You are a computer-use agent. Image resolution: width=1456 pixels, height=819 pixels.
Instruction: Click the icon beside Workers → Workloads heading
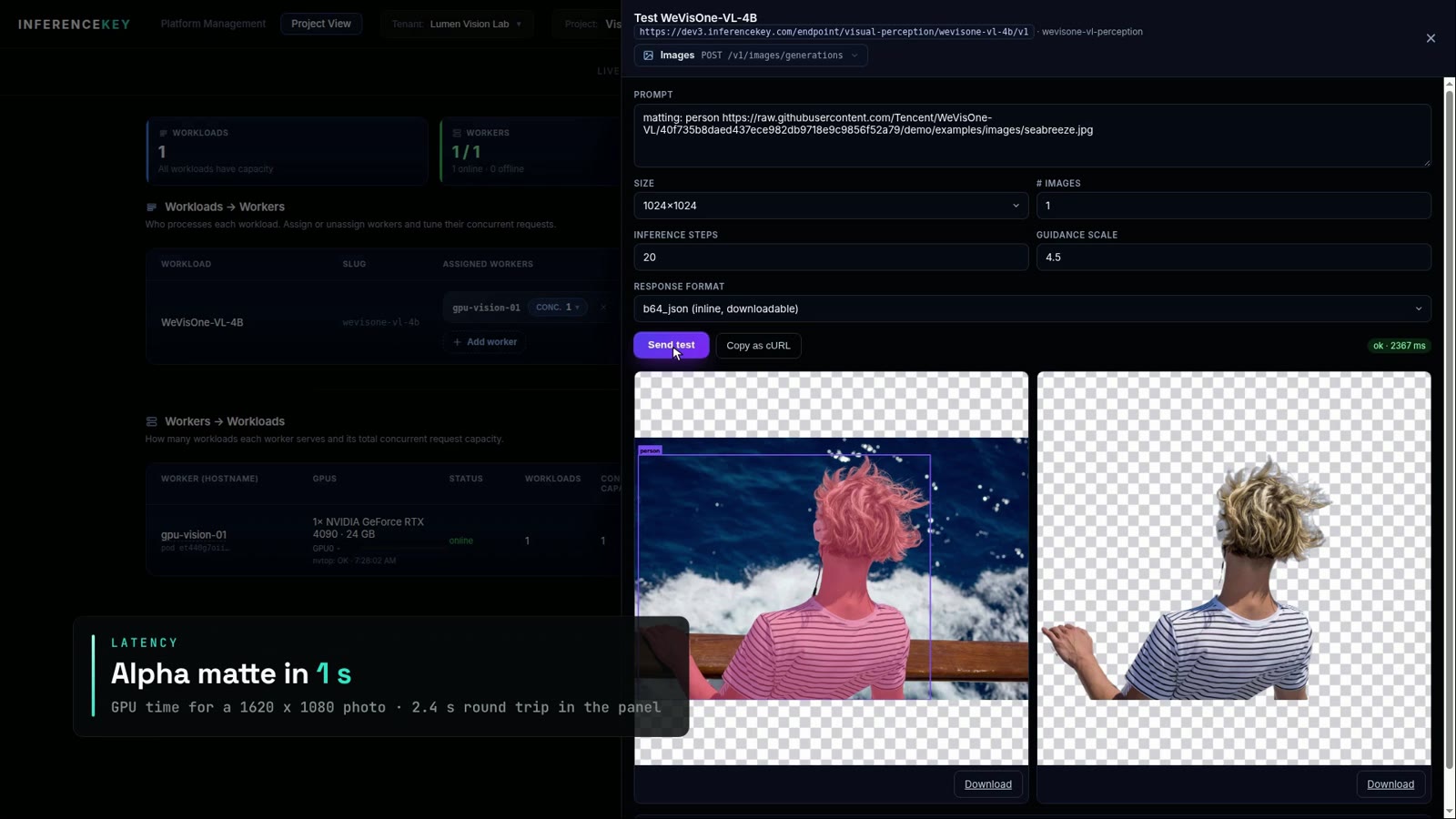pyautogui.click(x=152, y=422)
